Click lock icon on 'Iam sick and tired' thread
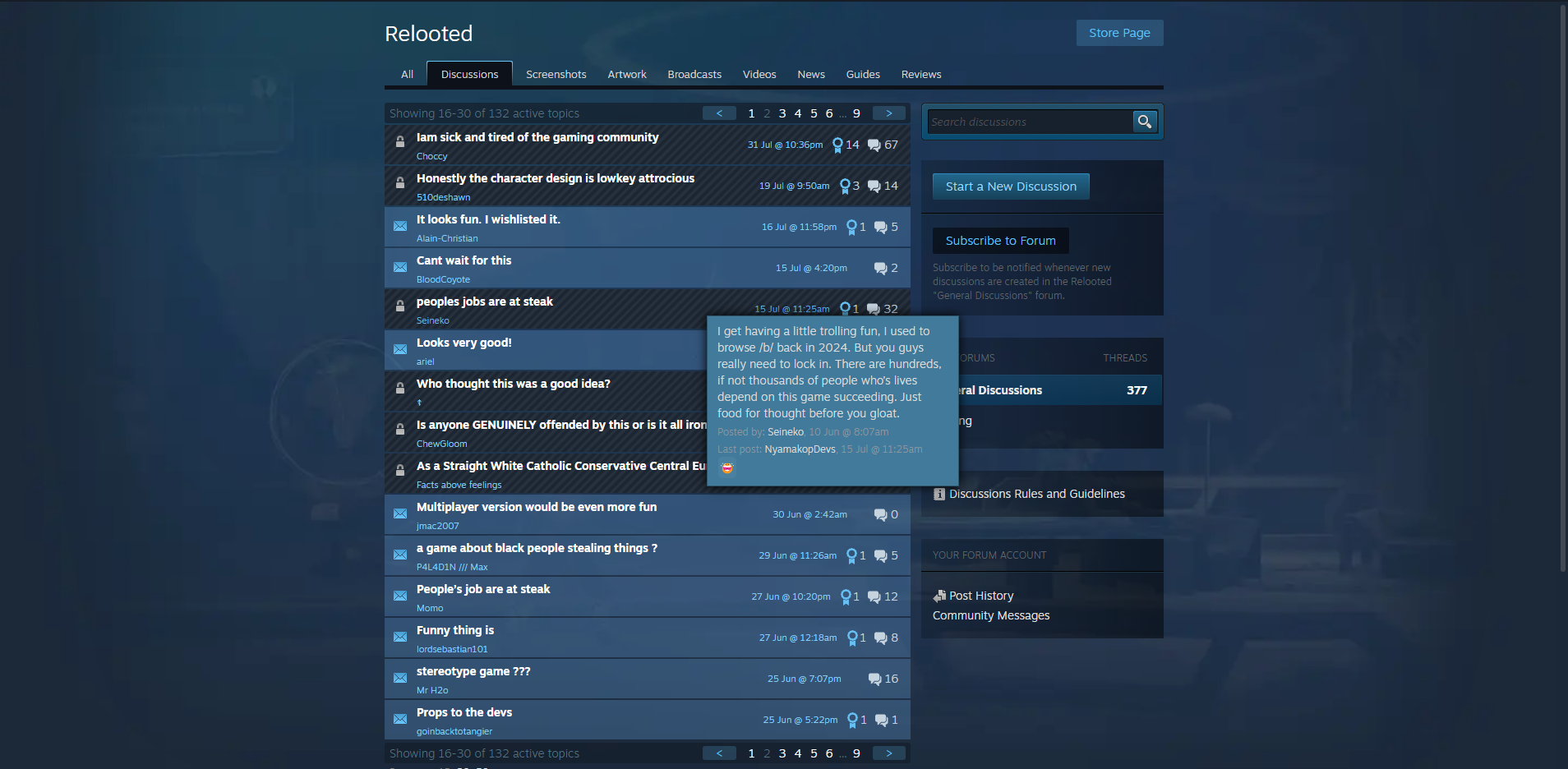The height and width of the screenshot is (769, 1568). coord(400,141)
